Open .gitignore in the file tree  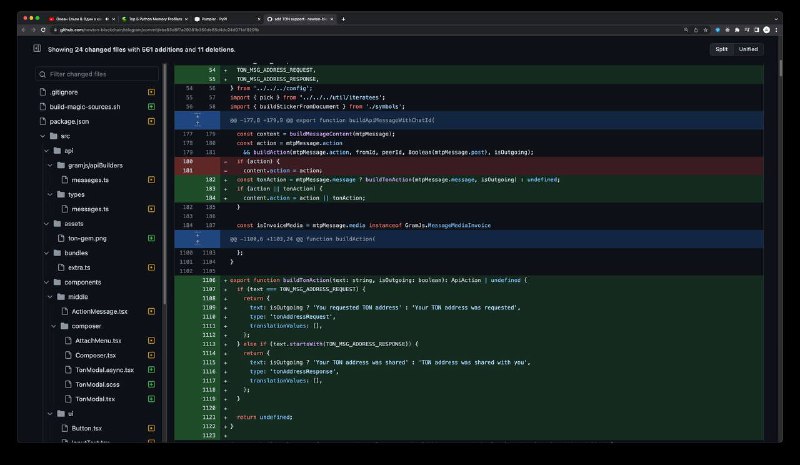[64, 92]
